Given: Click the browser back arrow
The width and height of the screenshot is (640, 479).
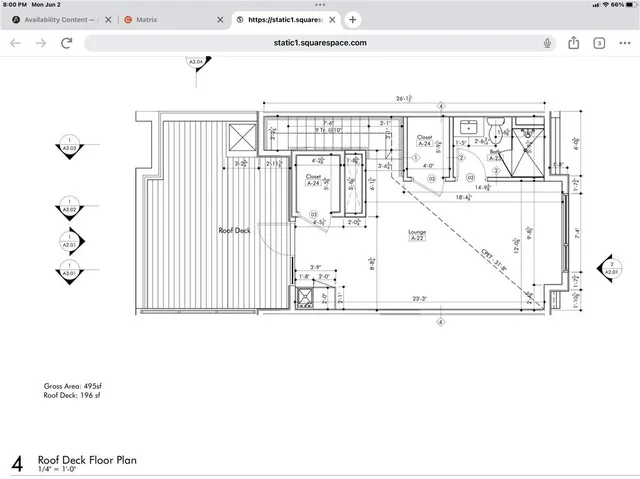Looking at the screenshot, I should tap(14, 43).
